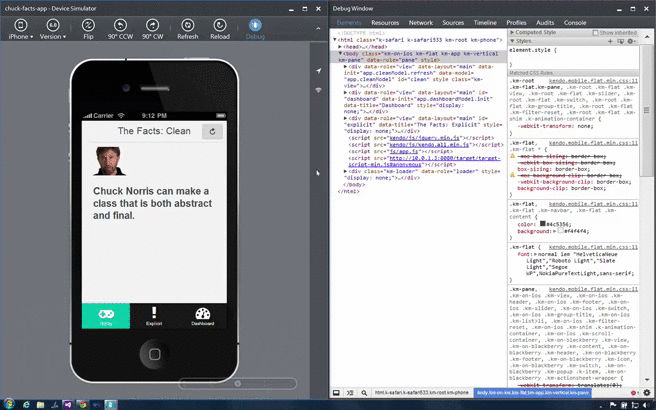Open the target-script-min.js URL link

tap(424, 161)
